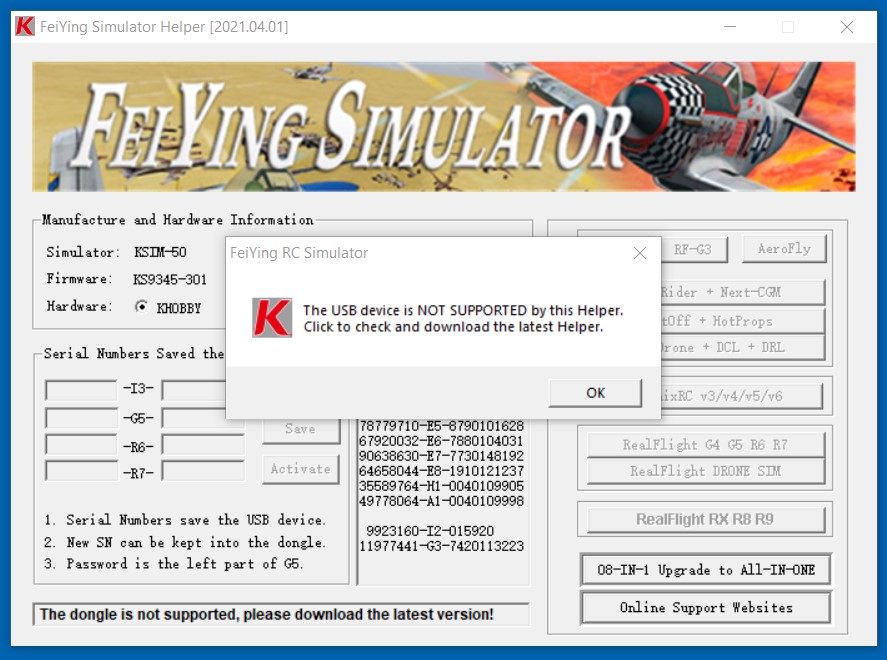Select RealFlight DRONE SIM mode

point(705,471)
